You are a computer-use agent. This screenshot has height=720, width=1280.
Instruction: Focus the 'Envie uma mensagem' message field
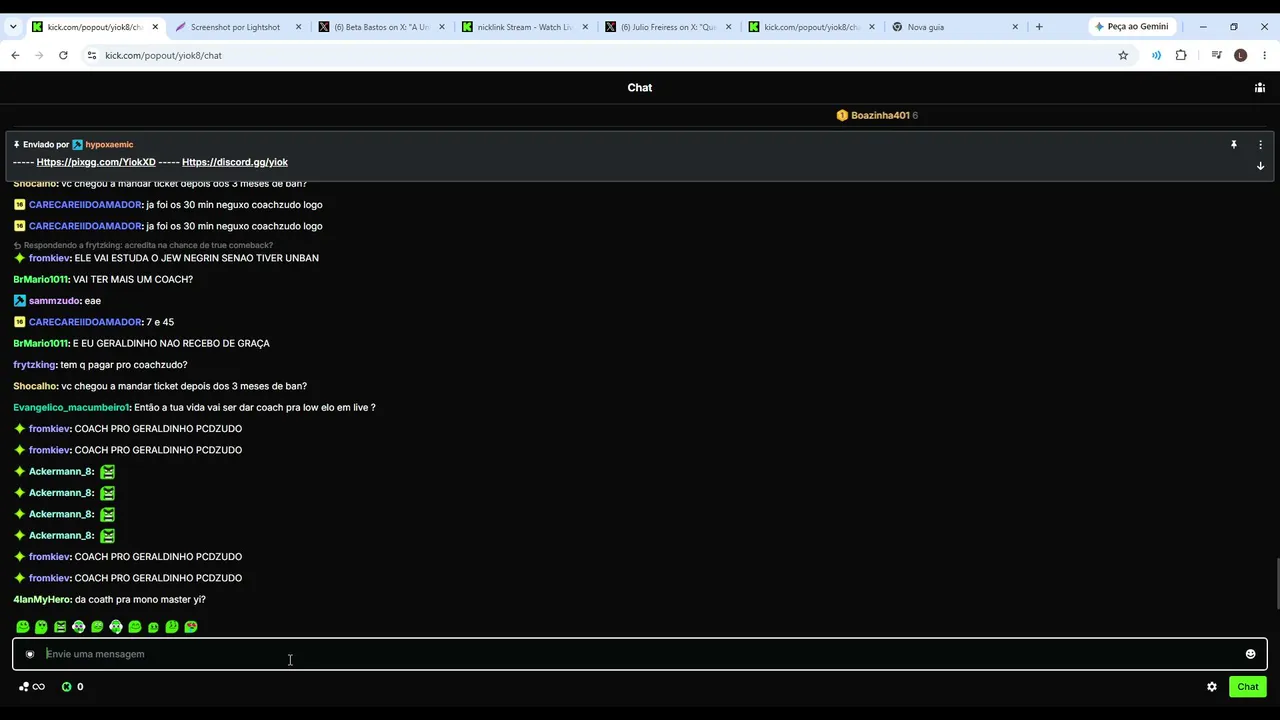[x=640, y=654]
